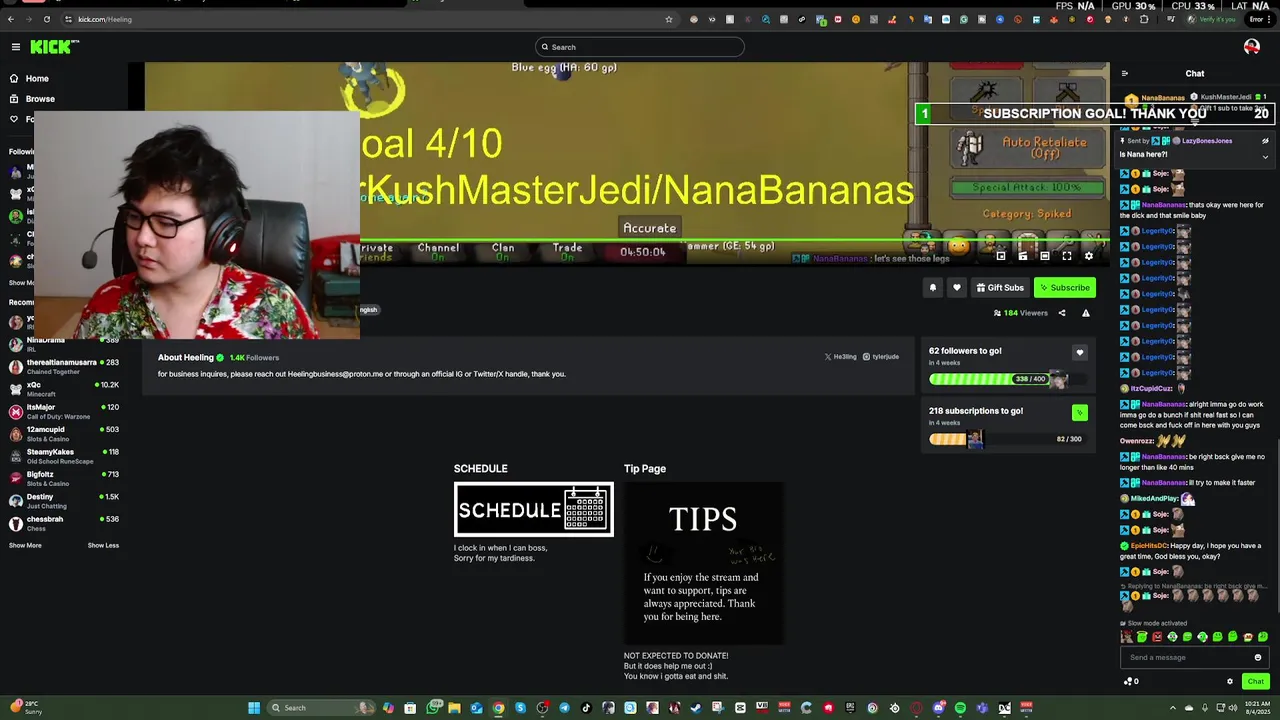The width and height of the screenshot is (1280, 720).
Task: Click the verified badge beside About Heeling
Action: point(220,357)
